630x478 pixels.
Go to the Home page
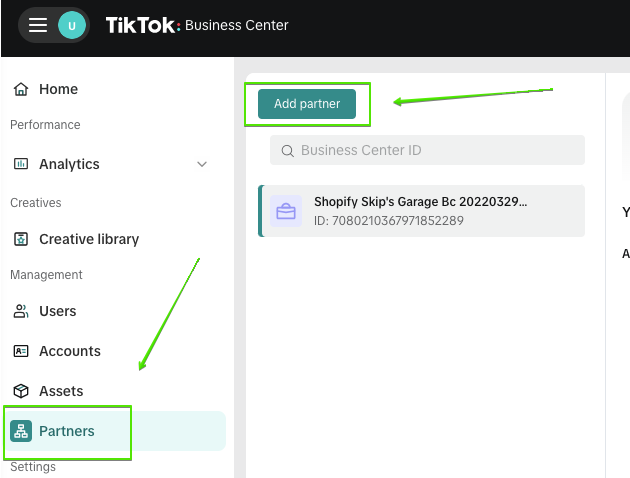tap(58, 89)
